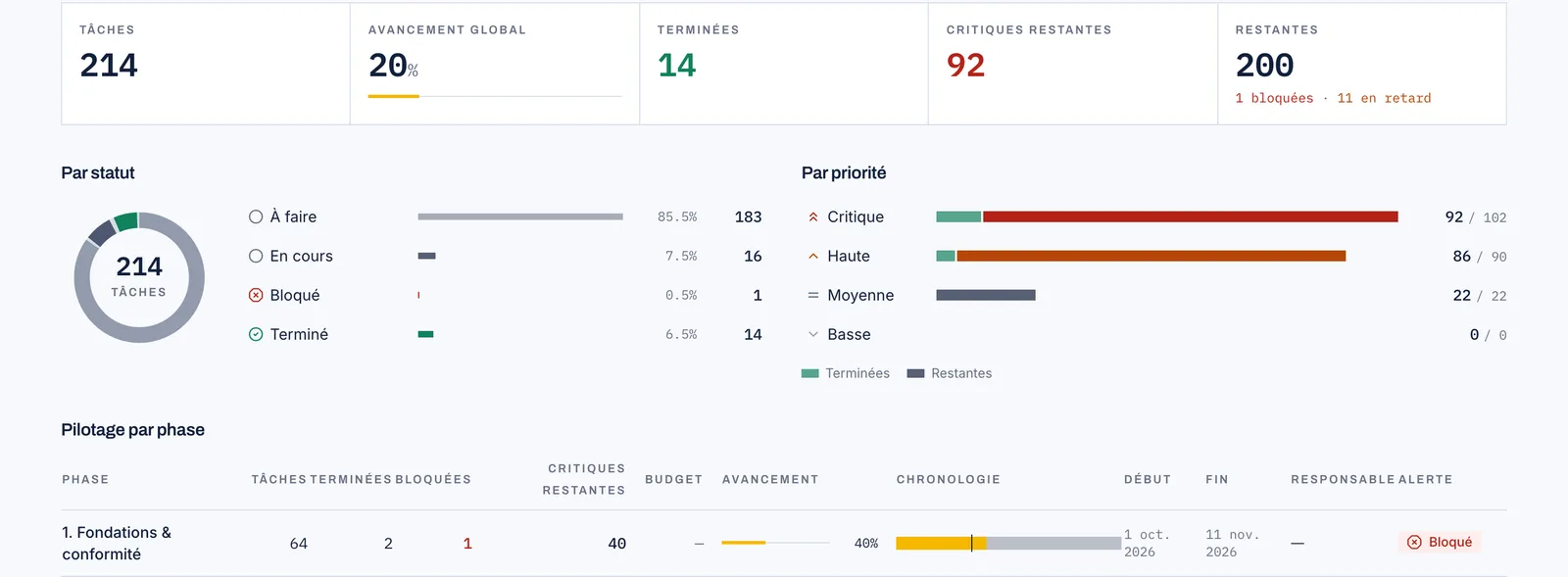Select the Haute chevron-up priority icon

(x=812, y=257)
